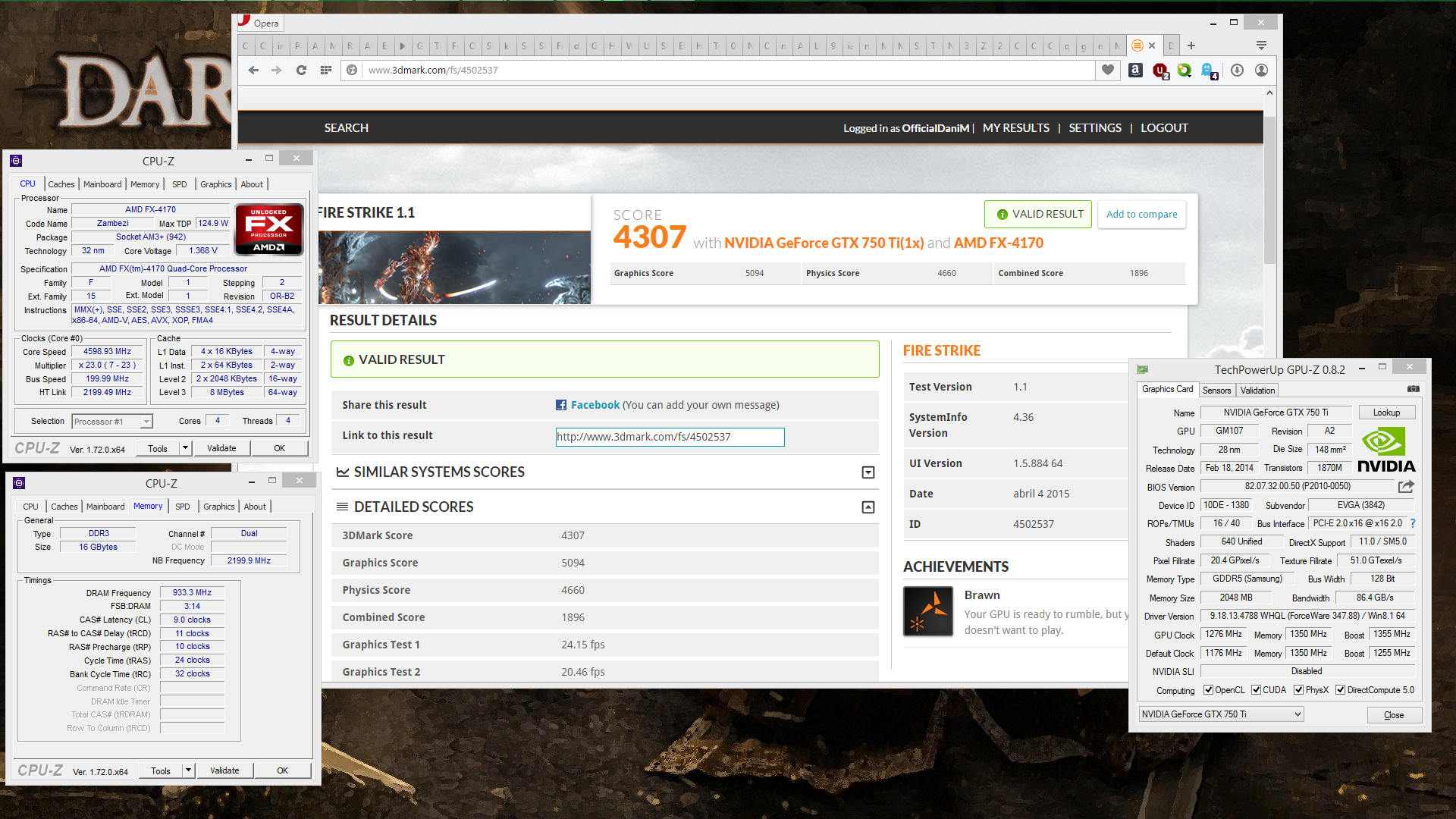1456x819 pixels.
Task: Click the Opera forward navigation arrow
Action: (277, 70)
